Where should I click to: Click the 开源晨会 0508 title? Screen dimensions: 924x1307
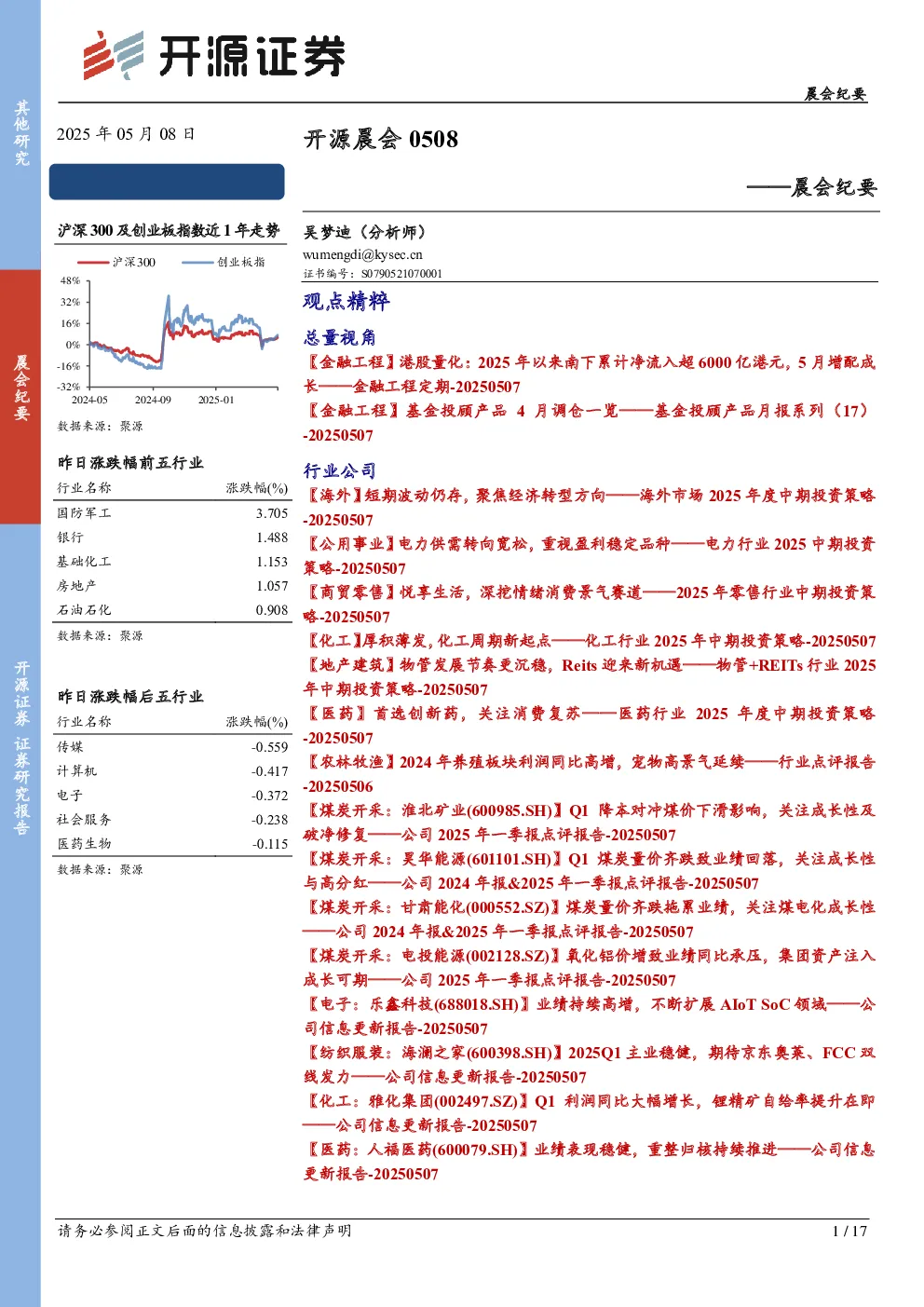pos(381,140)
